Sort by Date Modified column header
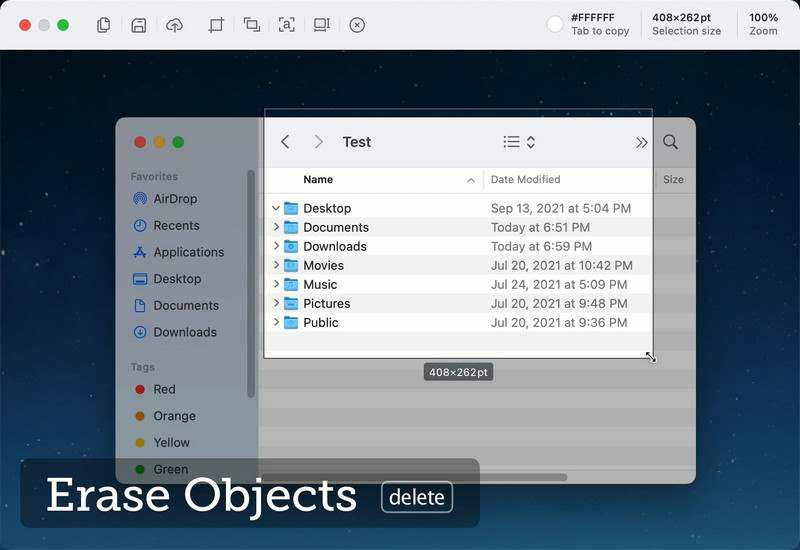Viewport: 800px width, 550px height. pyautogui.click(x=526, y=180)
